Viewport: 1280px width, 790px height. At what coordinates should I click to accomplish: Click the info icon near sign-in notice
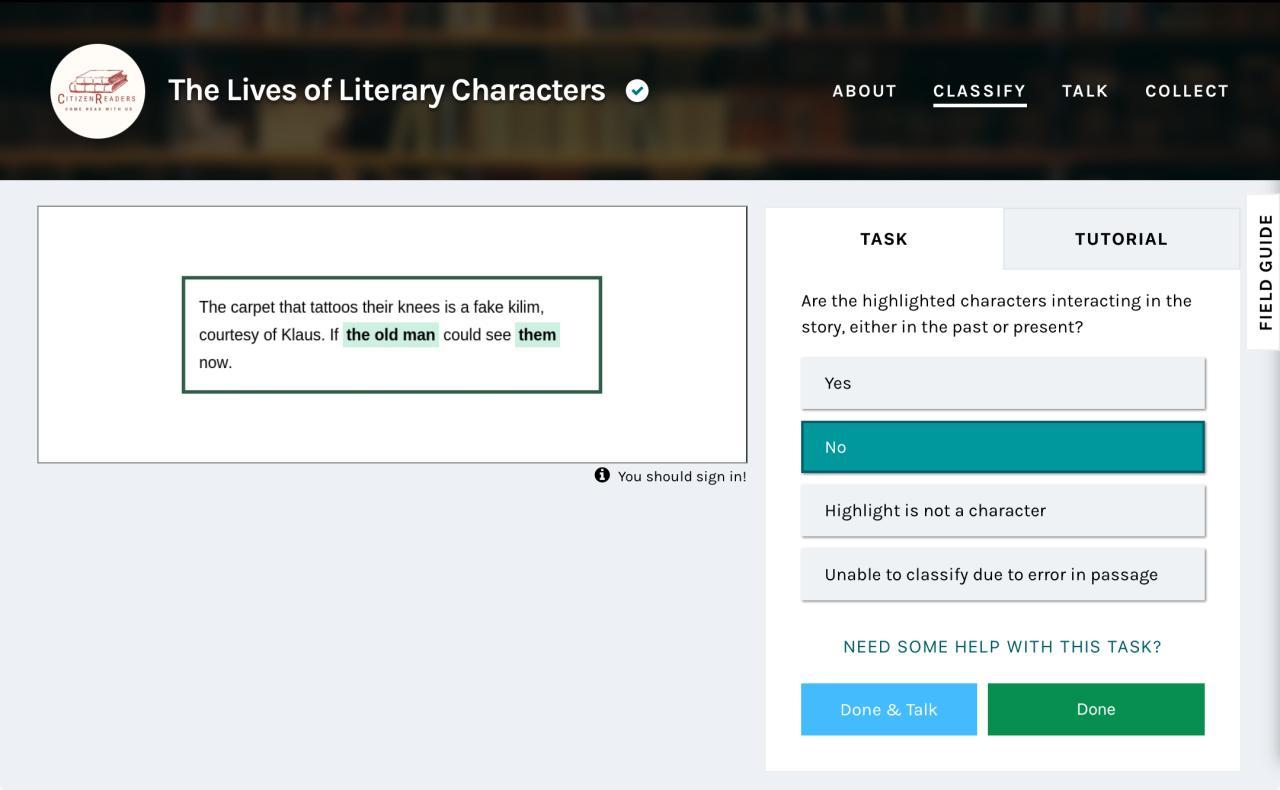[602, 475]
